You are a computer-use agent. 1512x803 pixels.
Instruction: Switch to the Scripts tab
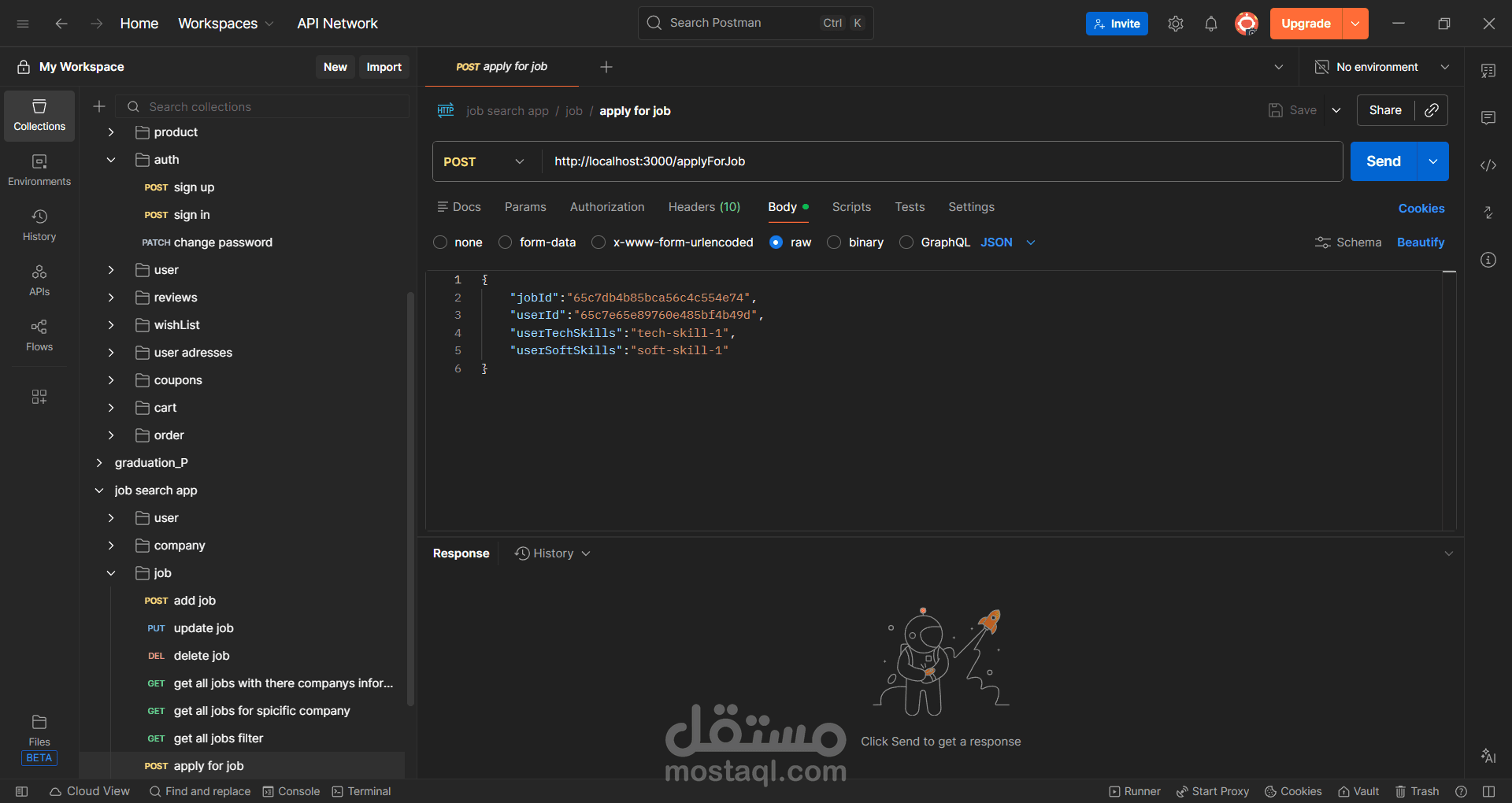pos(851,207)
